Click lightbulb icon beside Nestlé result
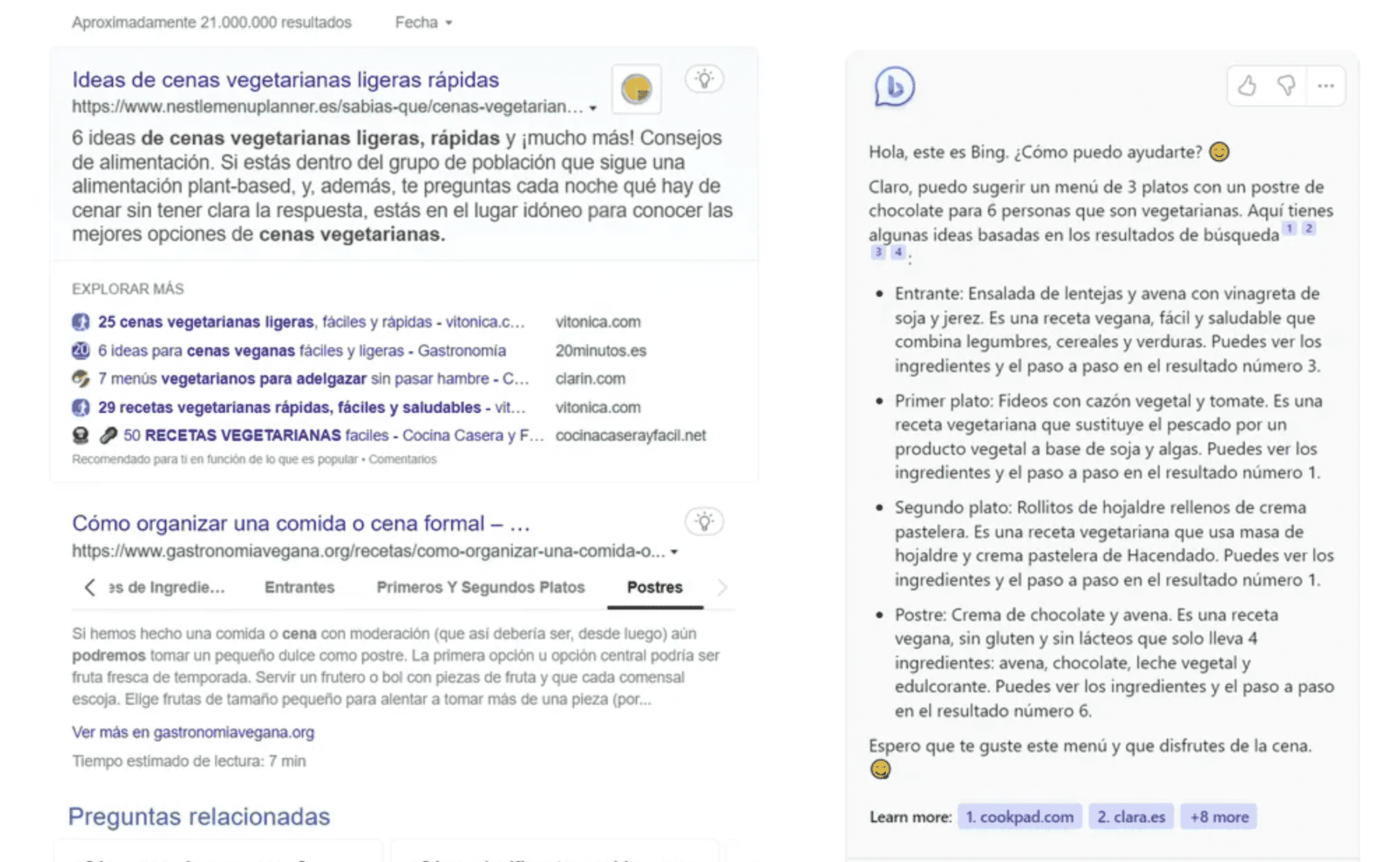 pos(704,79)
